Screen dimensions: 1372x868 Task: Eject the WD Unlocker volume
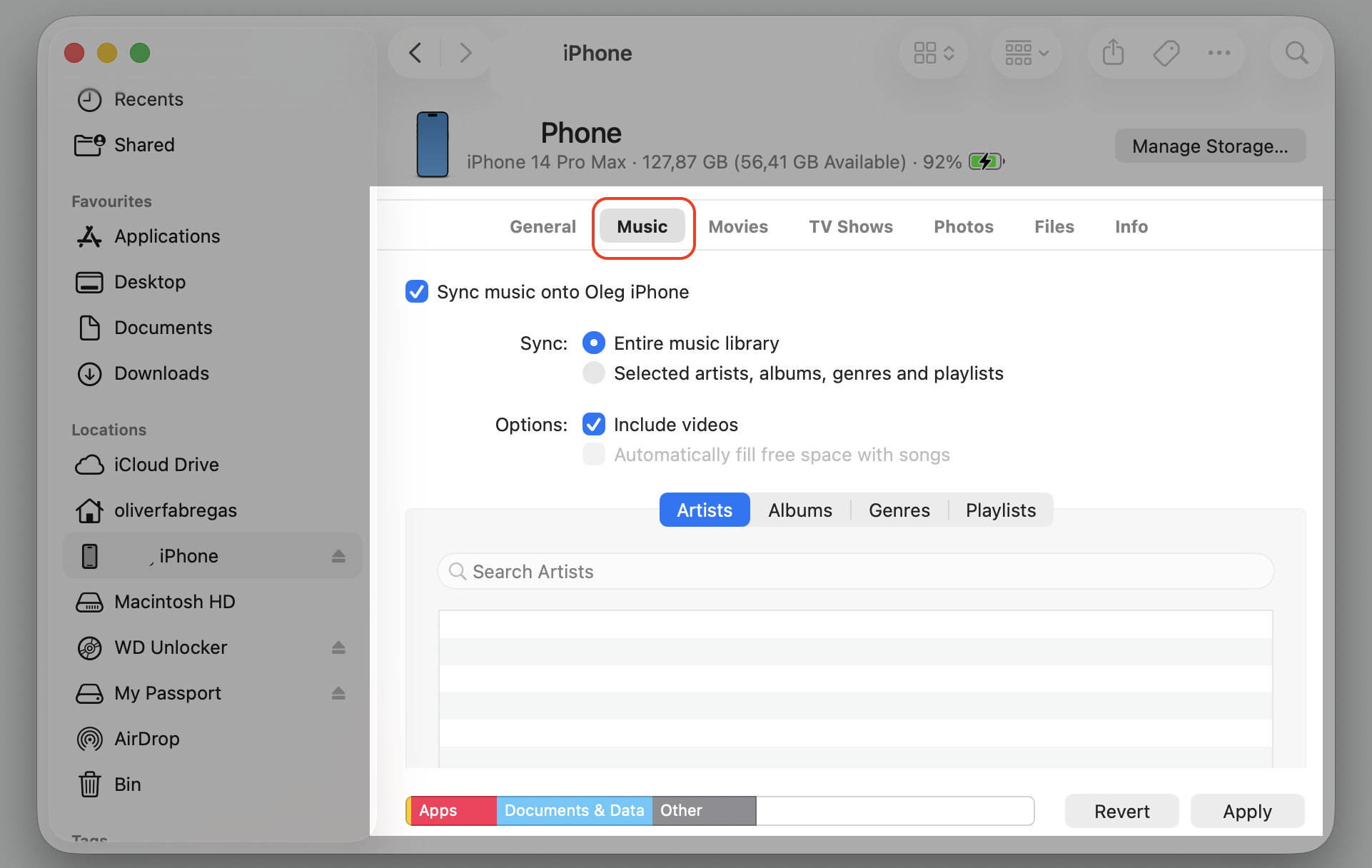click(x=338, y=647)
